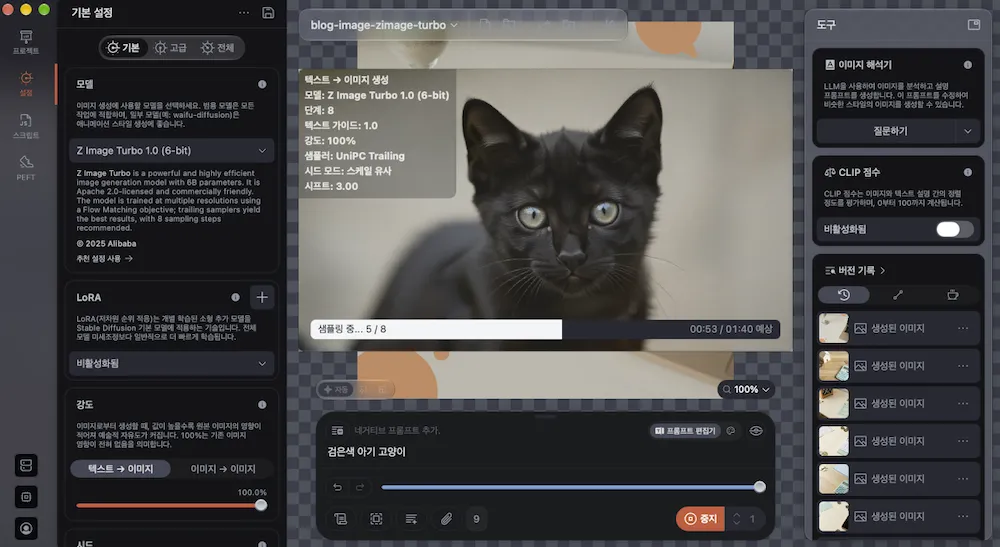Select 텍스트 → 이미지 mode
Image resolution: width=1000 pixels, height=547 pixels.
(121, 469)
